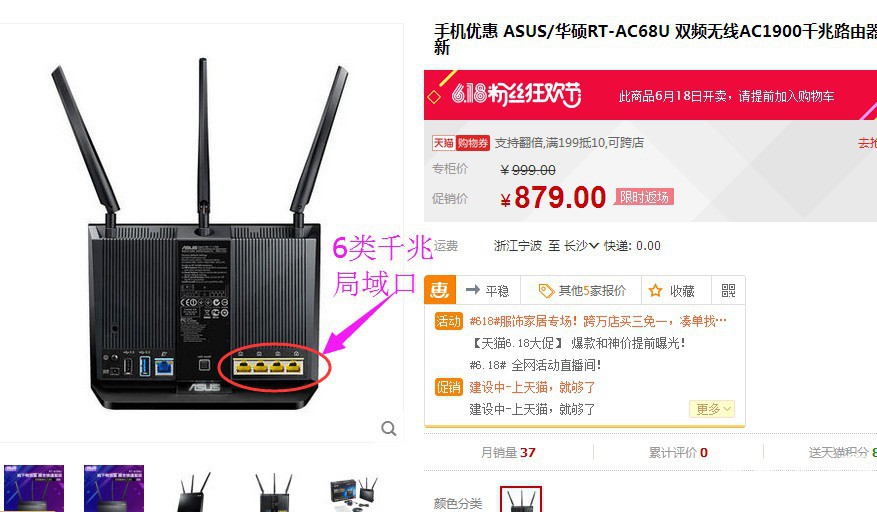Click the 618粉丝狂欢节 red banner

pyautogui.click(x=650, y=95)
